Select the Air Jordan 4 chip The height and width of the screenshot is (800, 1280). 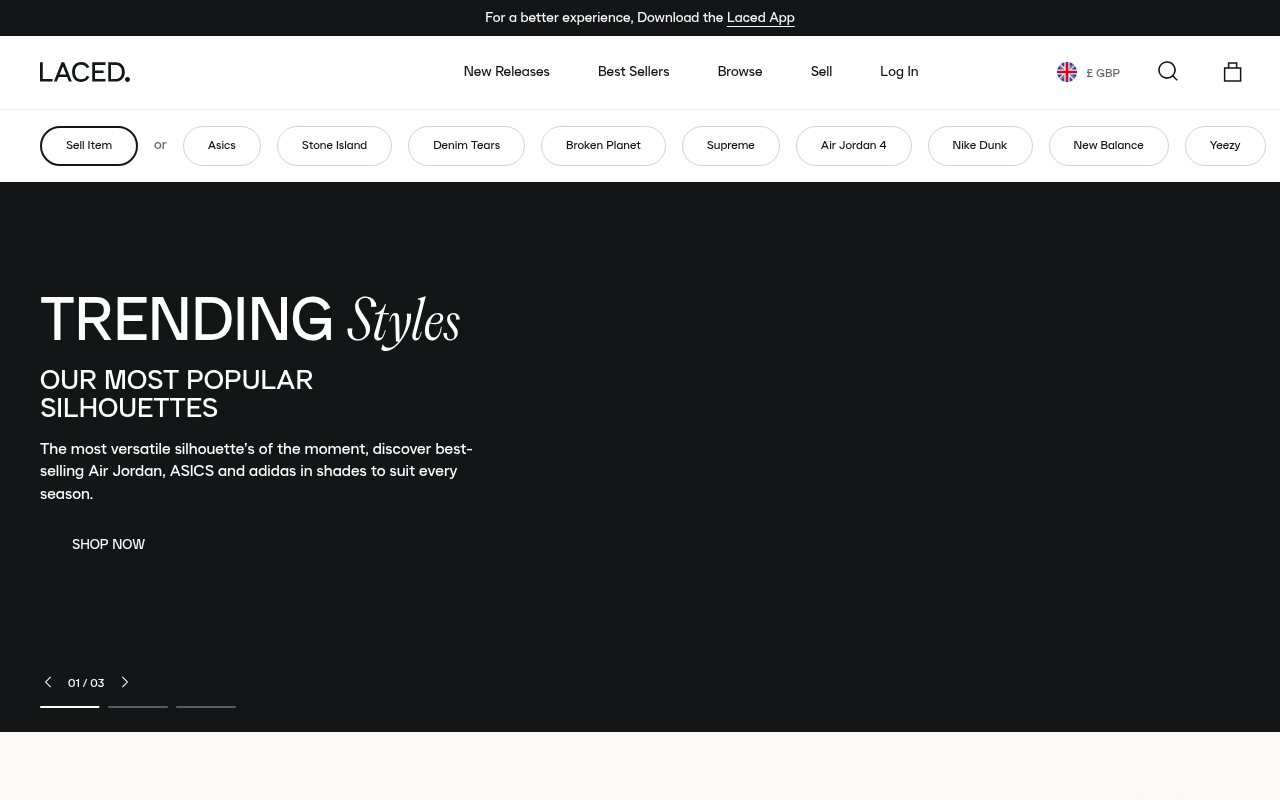coord(854,146)
